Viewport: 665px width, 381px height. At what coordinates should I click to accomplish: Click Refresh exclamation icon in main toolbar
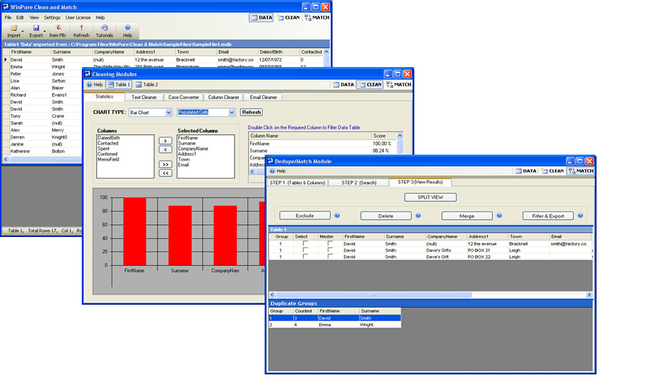pos(81,28)
